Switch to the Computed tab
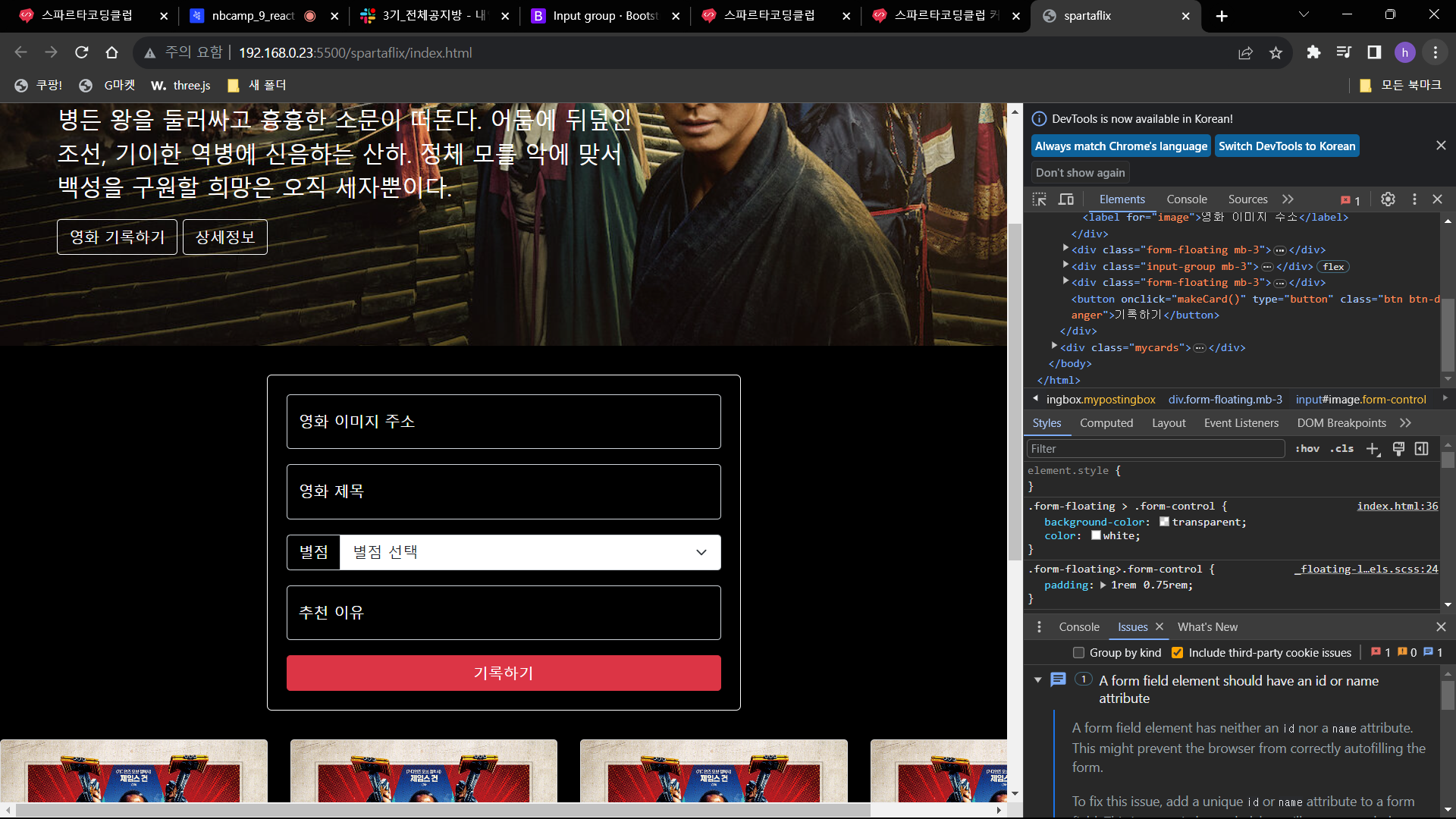The width and height of the screenshot is (1456, 819). click(1106, 423)
